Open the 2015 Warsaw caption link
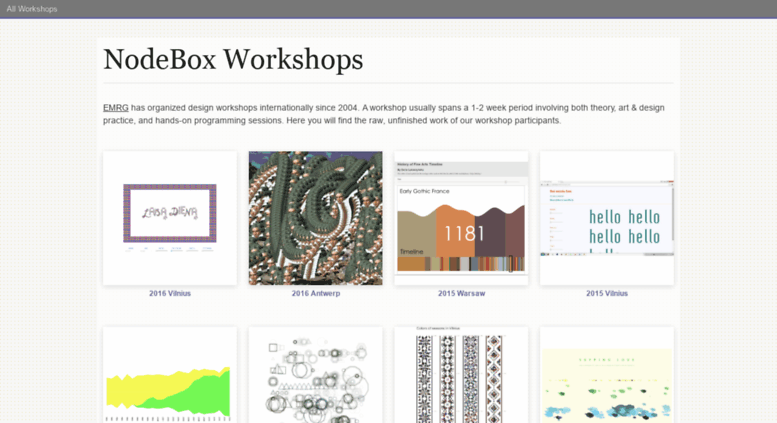The width and height of the screenshot is (777, 423). (x=461, y=293)
